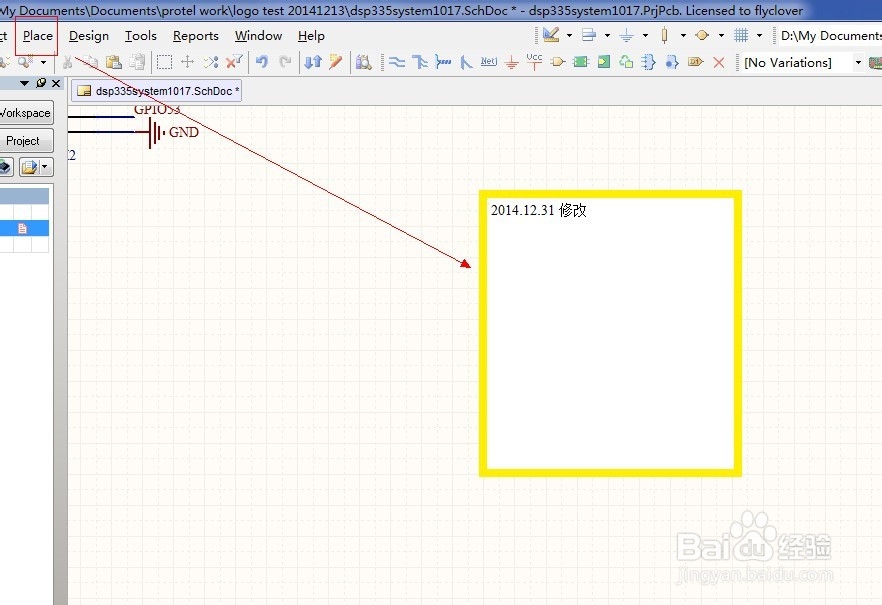The image size is (882, 605).
Task: Open the Design menu
Action: pyautogui.click(x=89, y=36)
